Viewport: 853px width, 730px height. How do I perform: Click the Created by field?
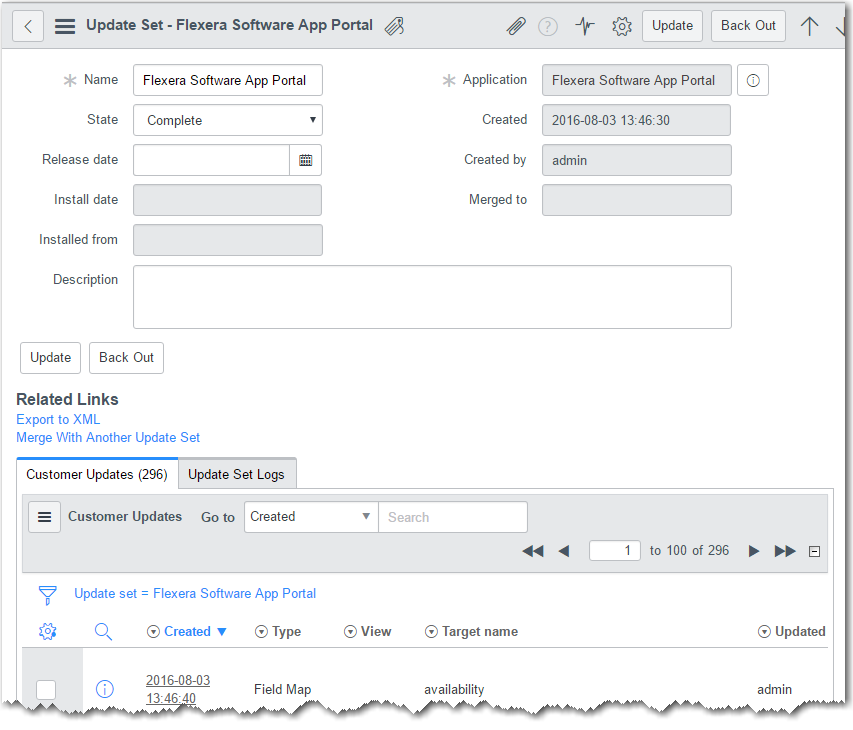click(x=636, y=160)
